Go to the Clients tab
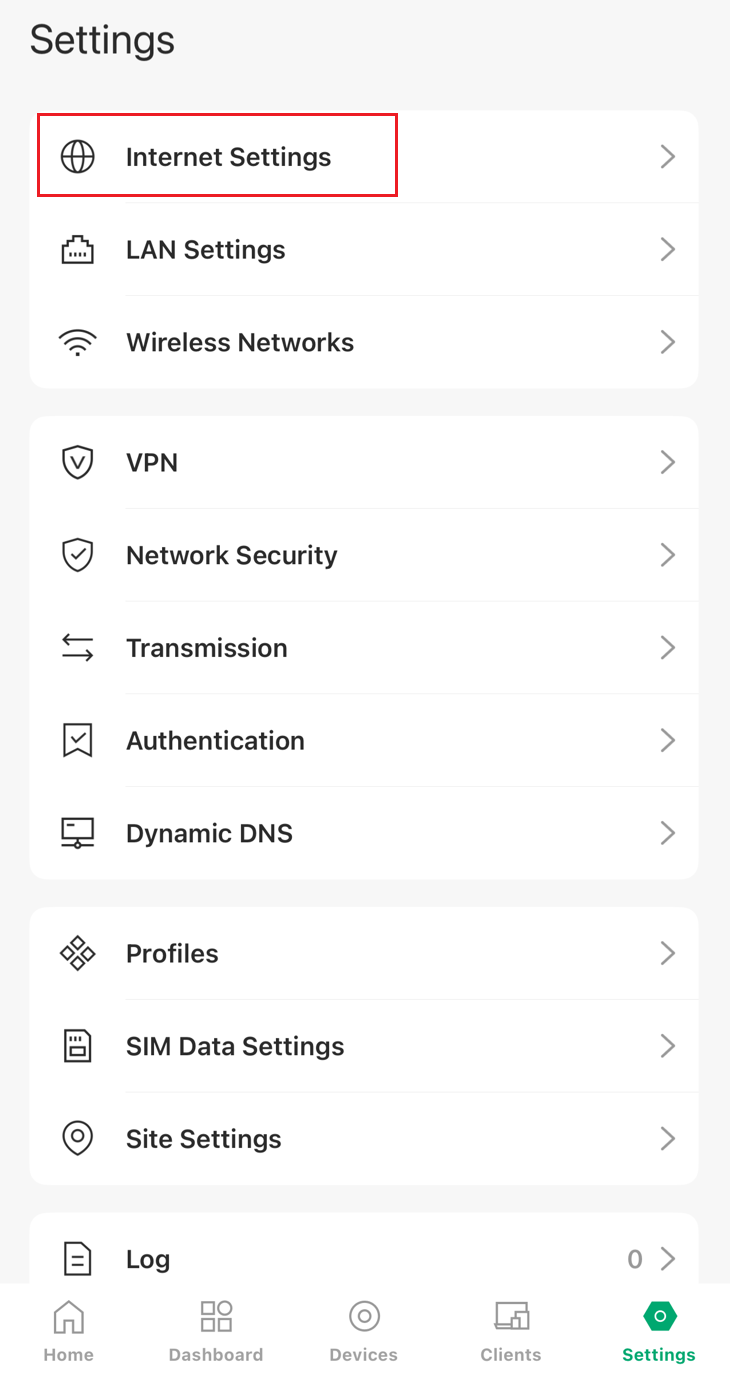Screen dimensions: 730x1390 (511, 1332)
